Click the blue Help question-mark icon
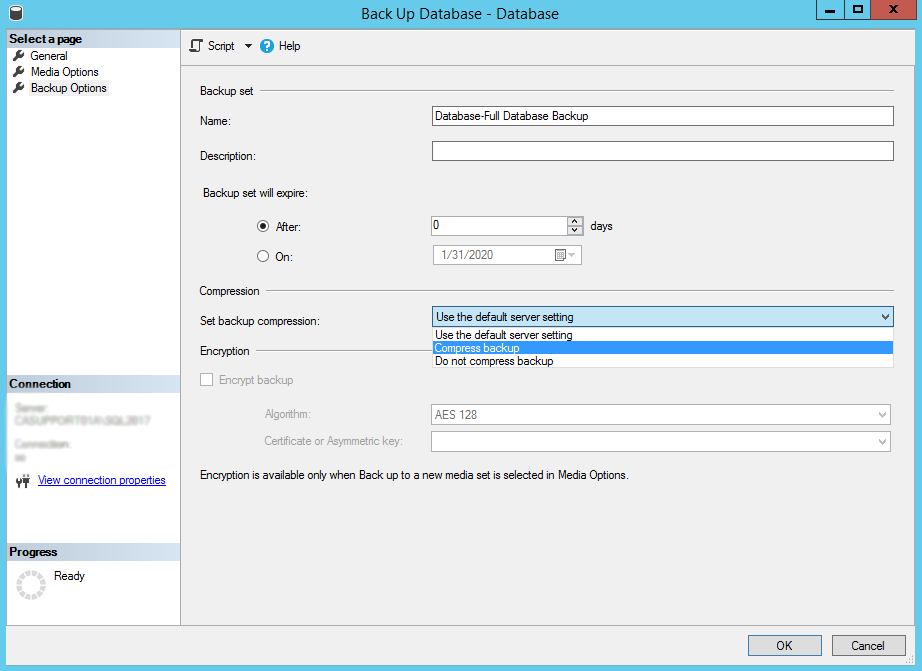This screenshot has width=922, height=671. click(267, 46)
